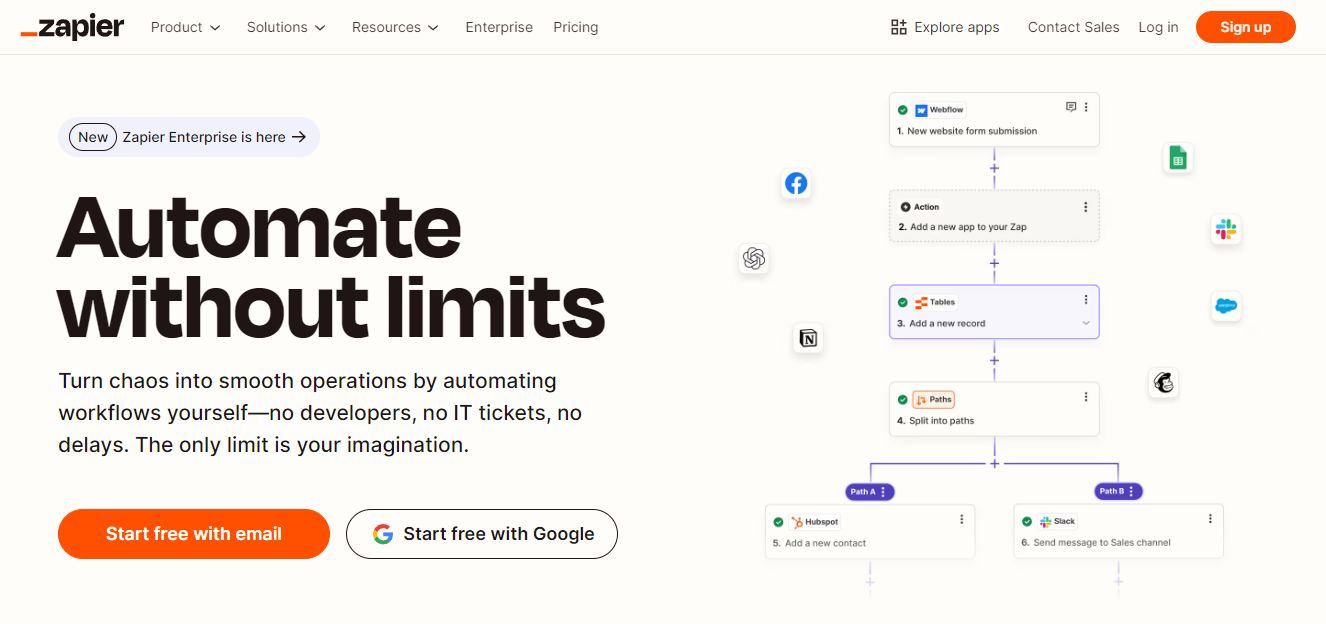Click the Tables app badge in step 3
This screenshot has height=624, width=1326.
tap(936, 302)
